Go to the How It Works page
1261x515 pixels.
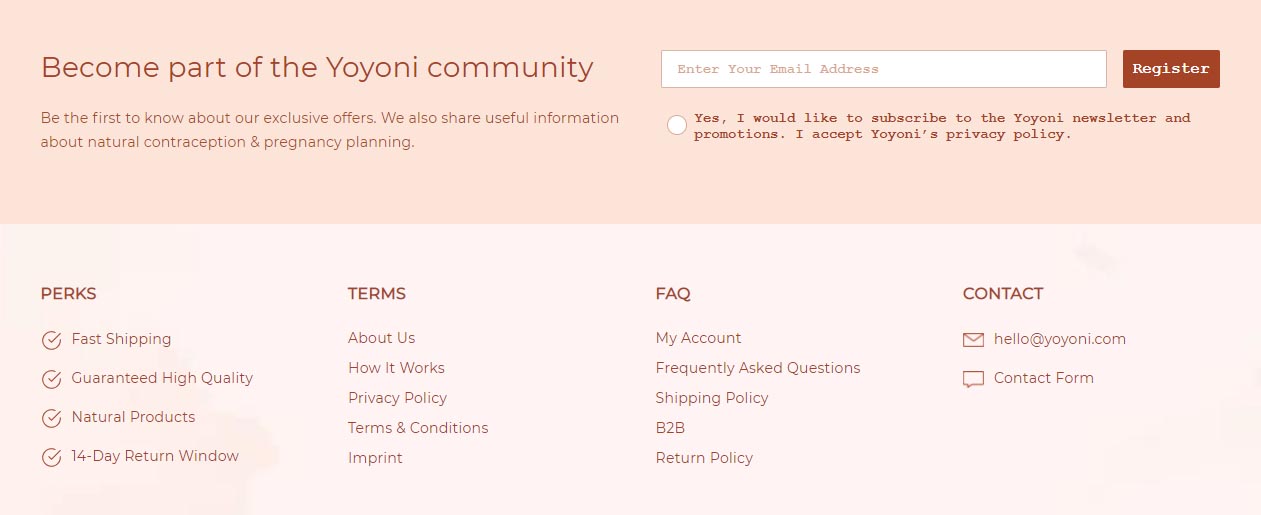point(396,368)
